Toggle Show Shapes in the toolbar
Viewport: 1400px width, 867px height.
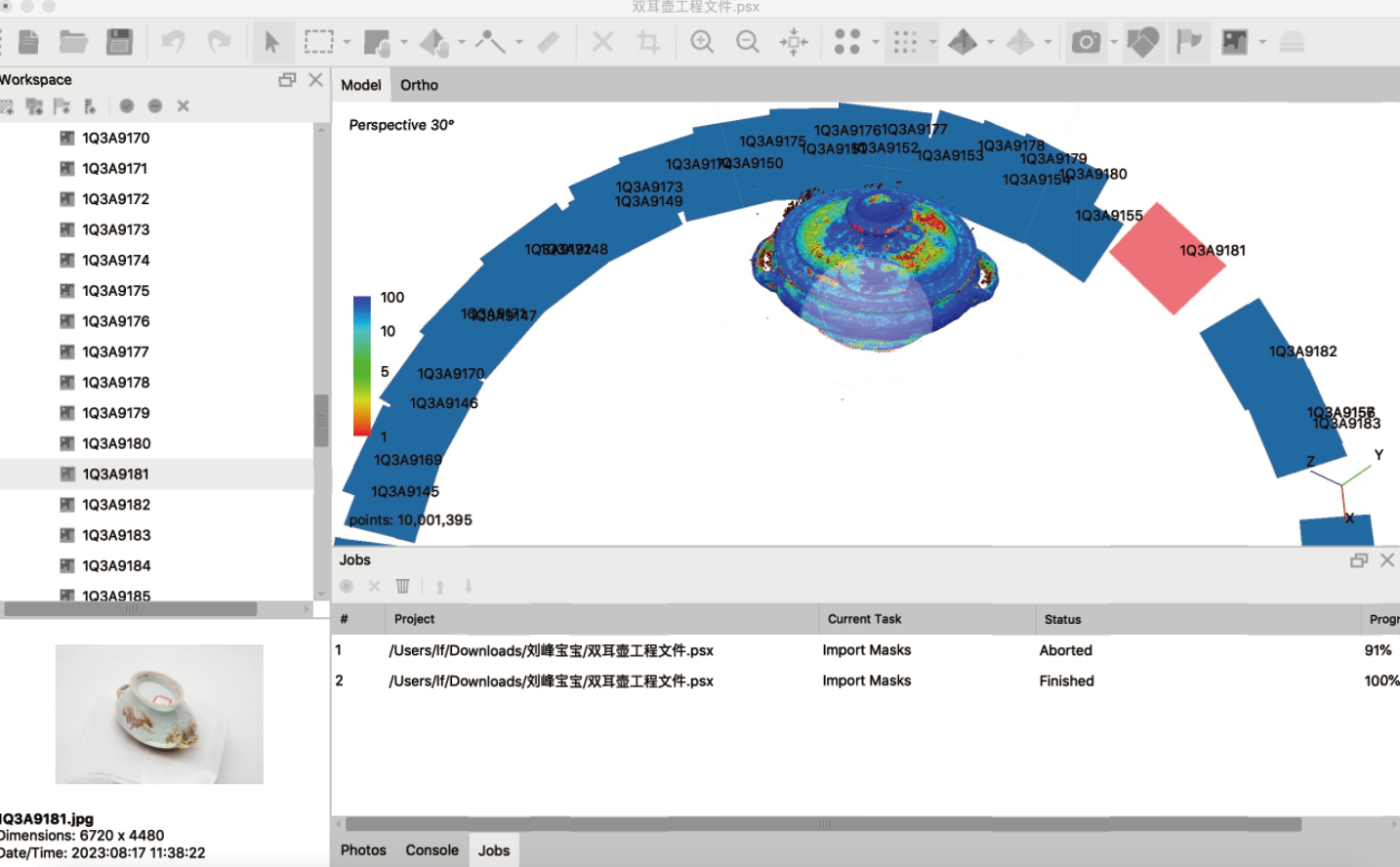point(1143,42)
